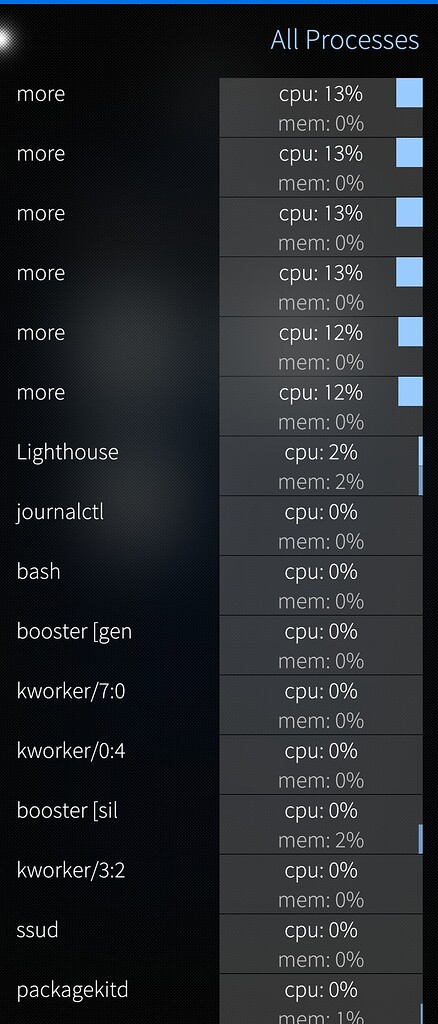The height and width of the screenshot is (1024, 438).
Task: Click kworker/7:0 mem: 0% usage cell
Action: [321, 720]
